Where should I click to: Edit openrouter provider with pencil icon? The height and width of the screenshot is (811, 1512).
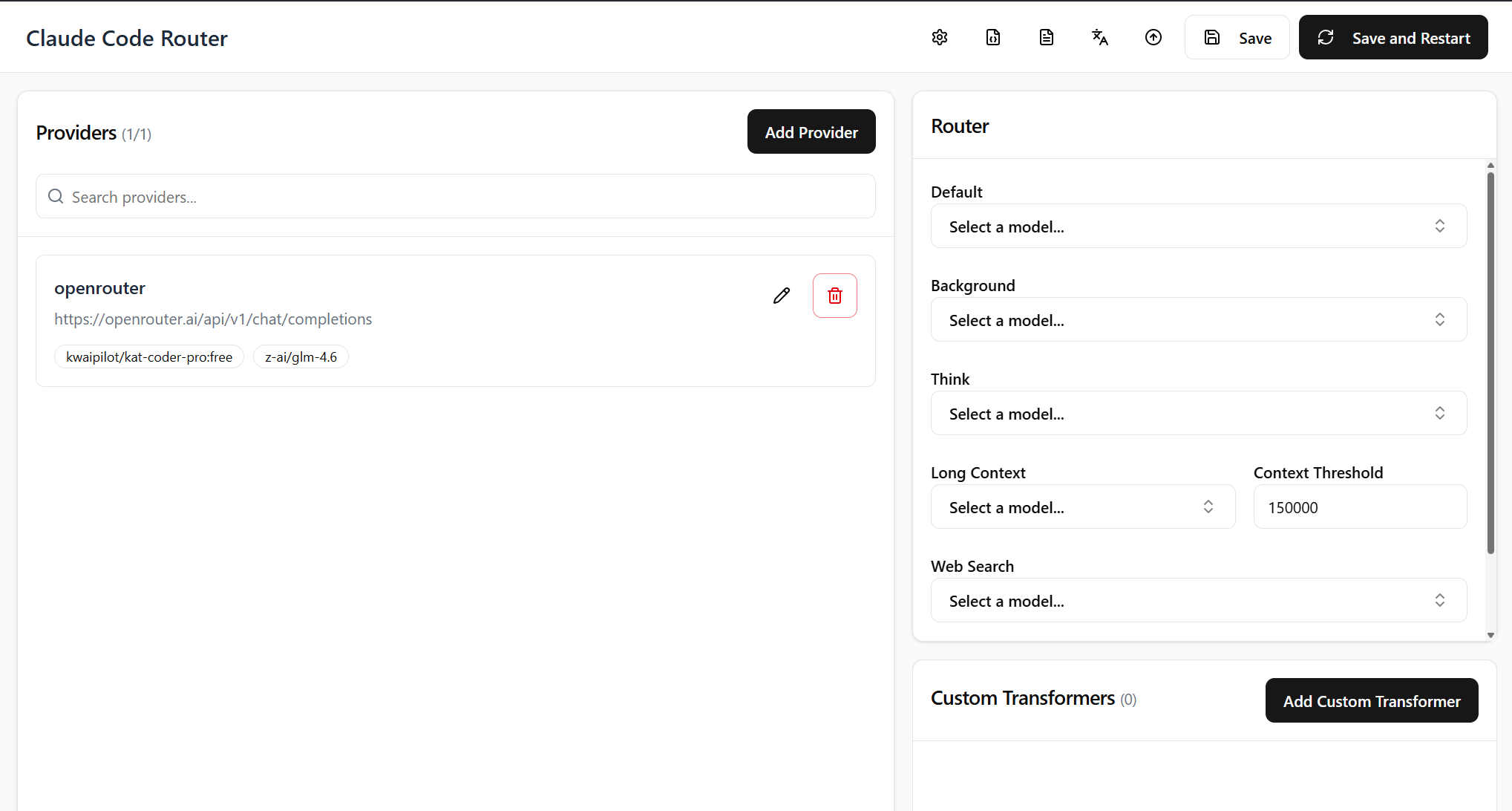[x=782, y=296]
